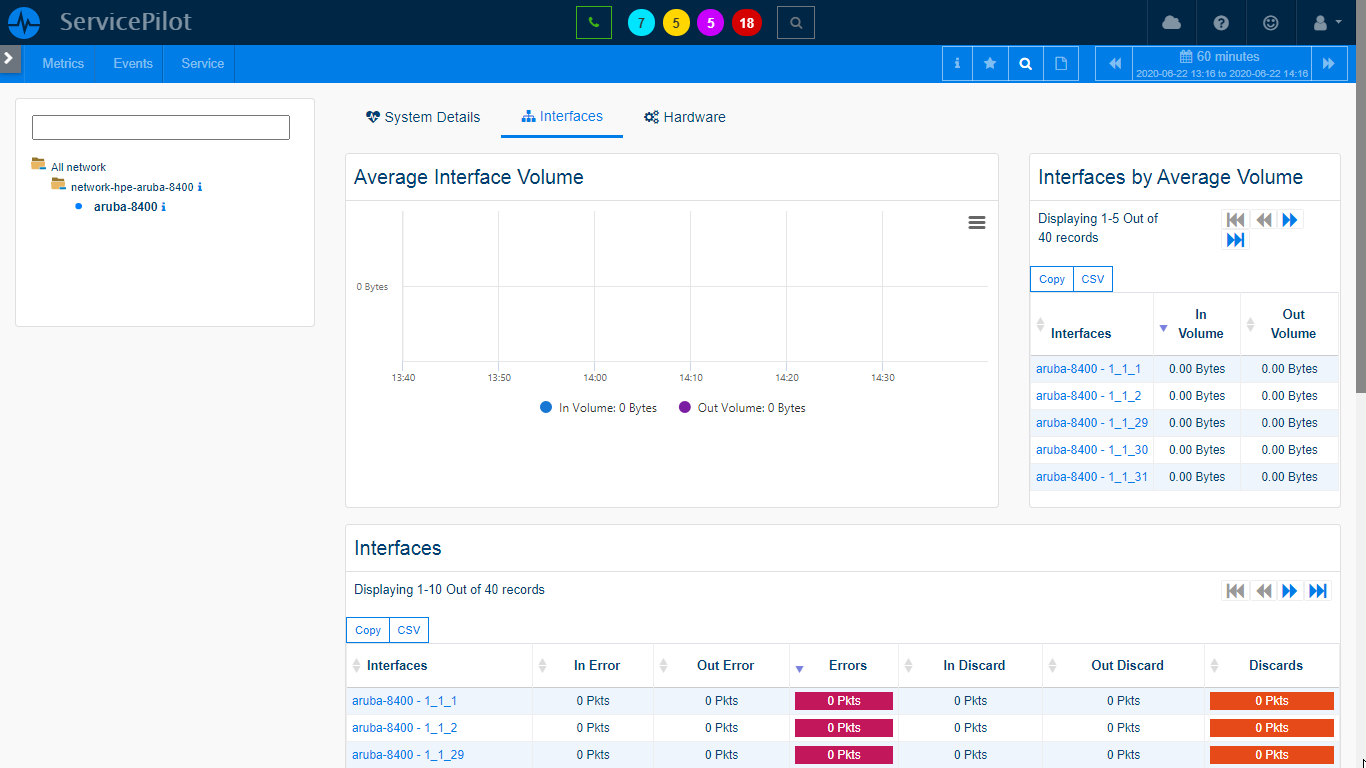Toggle Out Volume series in chart legend
This screenshot has width=1366, height=768.
[742, 408]
